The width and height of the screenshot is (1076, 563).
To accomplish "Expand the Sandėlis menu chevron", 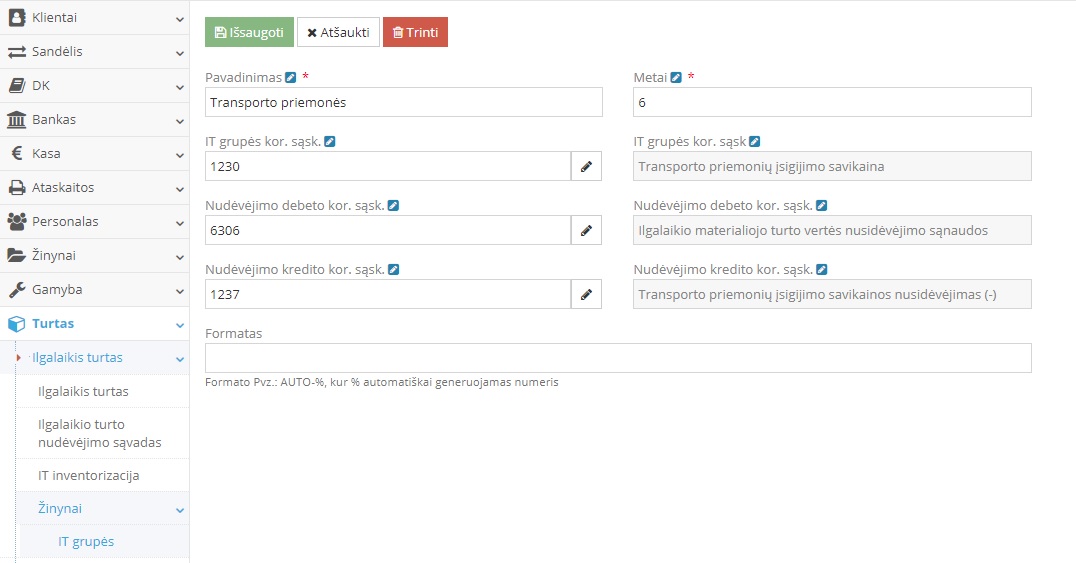I will [179, 52].
